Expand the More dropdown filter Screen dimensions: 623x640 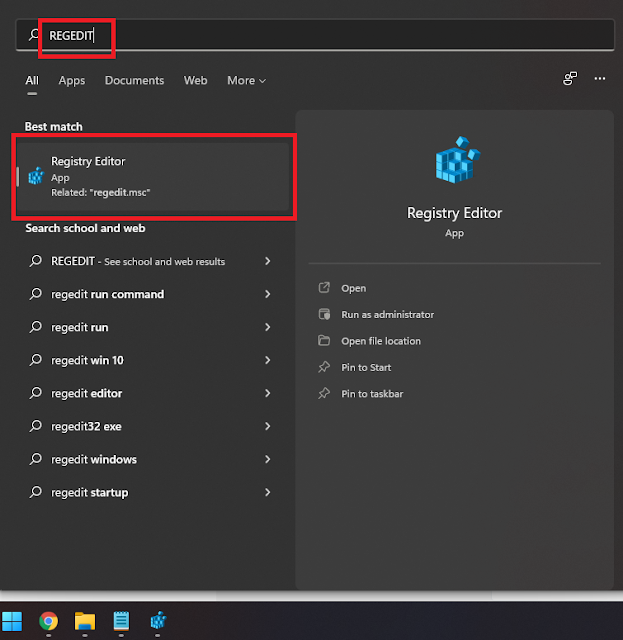point(247,80)
